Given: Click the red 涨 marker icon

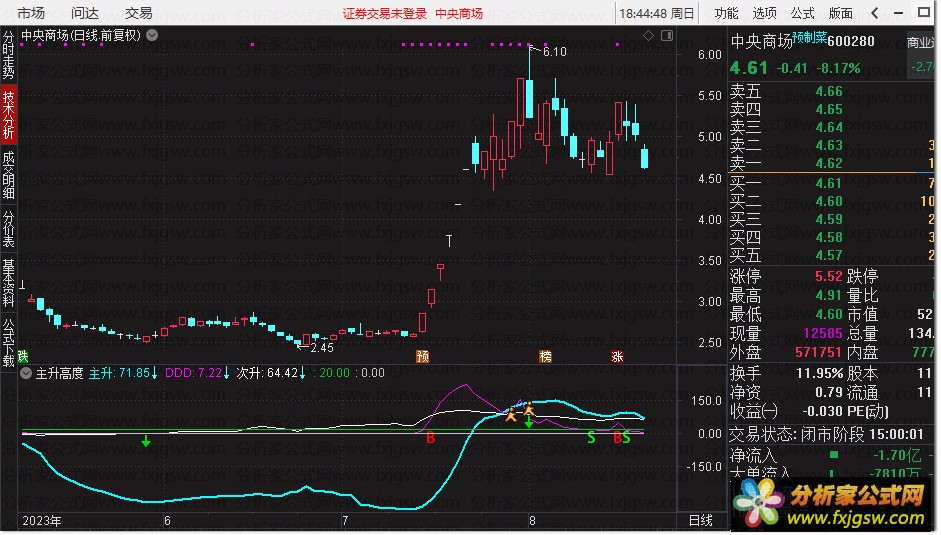Looking at the screenshot, I should [x=617, y=357].
